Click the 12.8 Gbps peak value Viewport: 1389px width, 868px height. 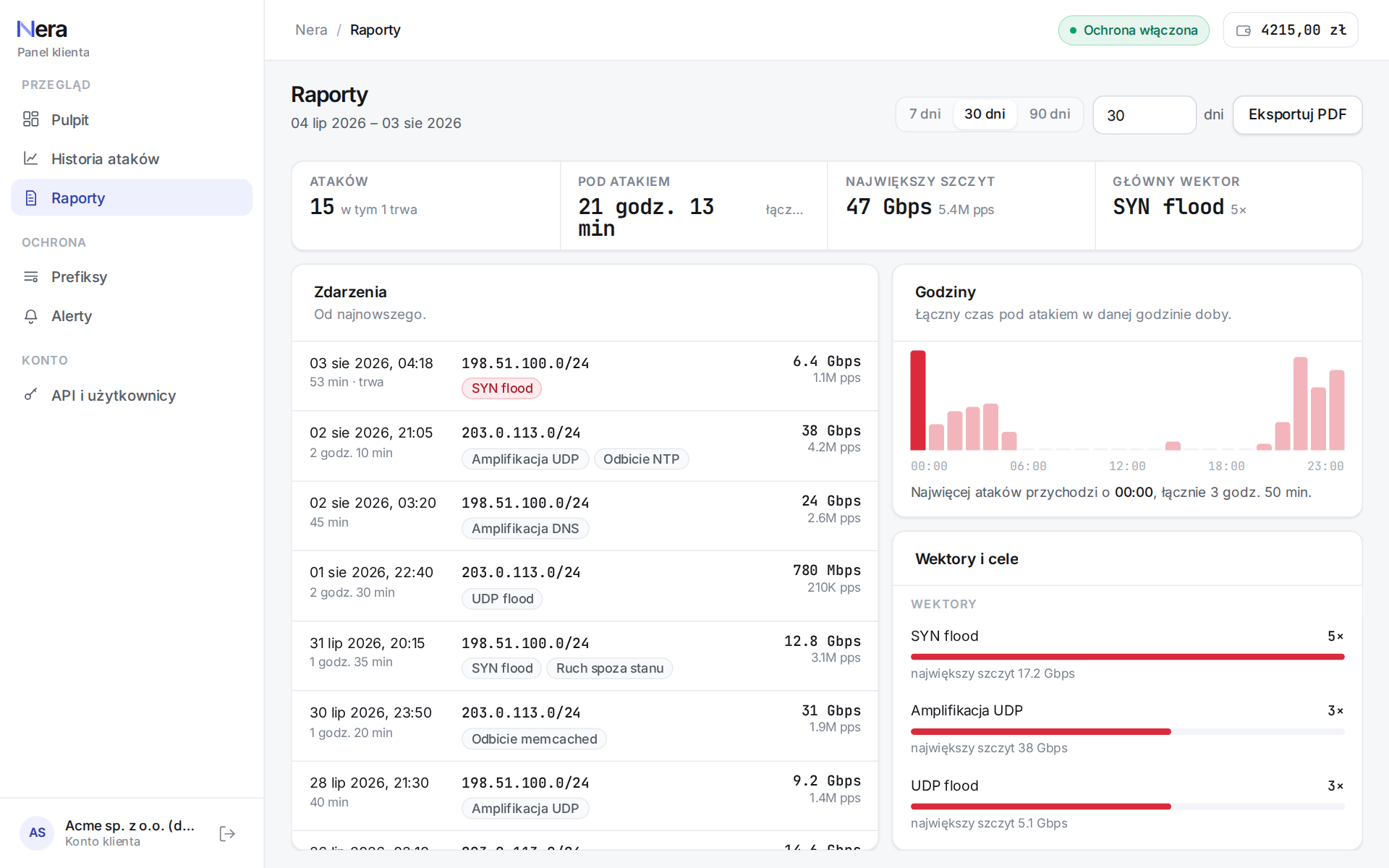[823, 642]
